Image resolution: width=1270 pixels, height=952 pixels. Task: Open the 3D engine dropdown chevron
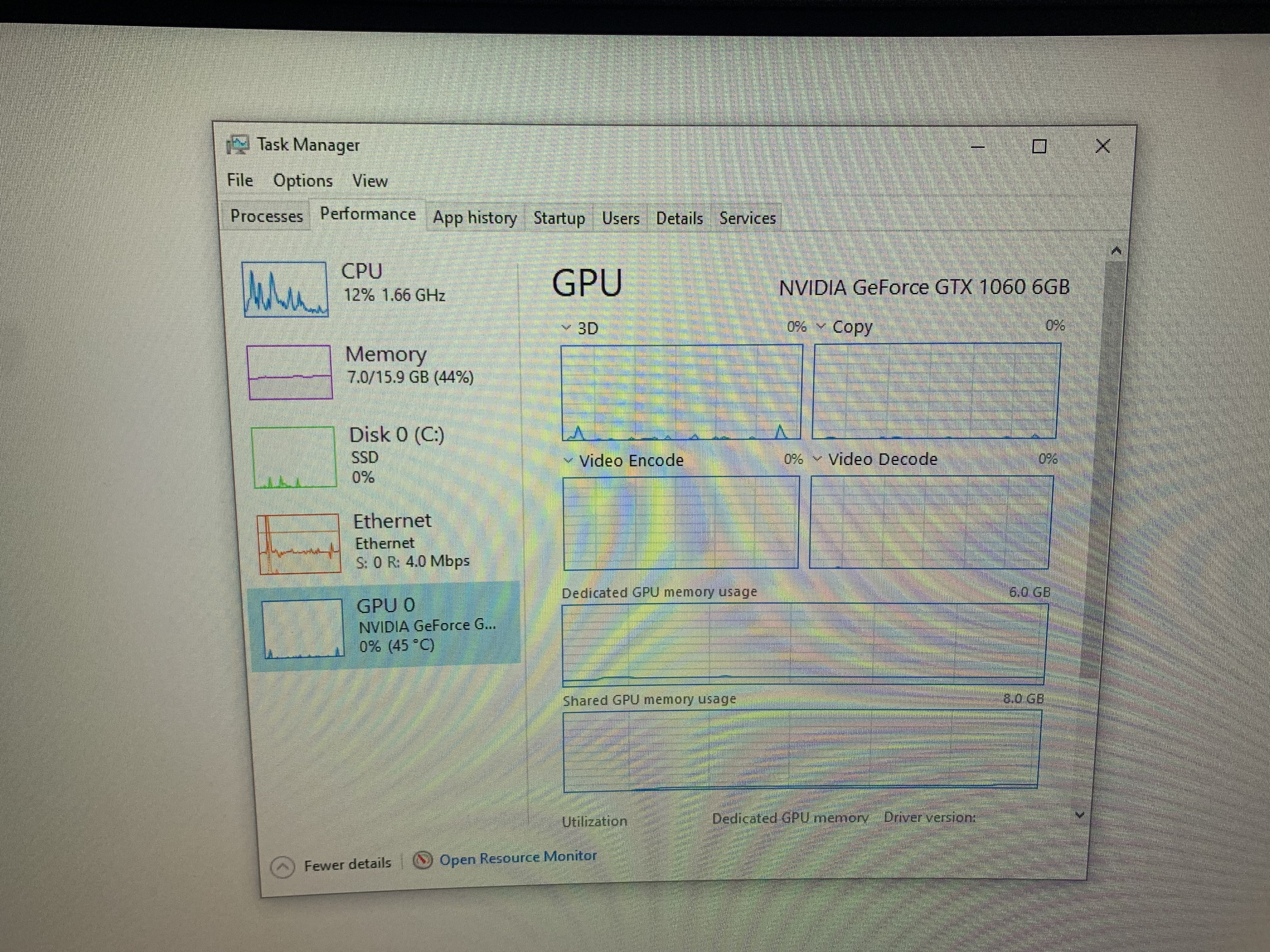coord(566,328)
